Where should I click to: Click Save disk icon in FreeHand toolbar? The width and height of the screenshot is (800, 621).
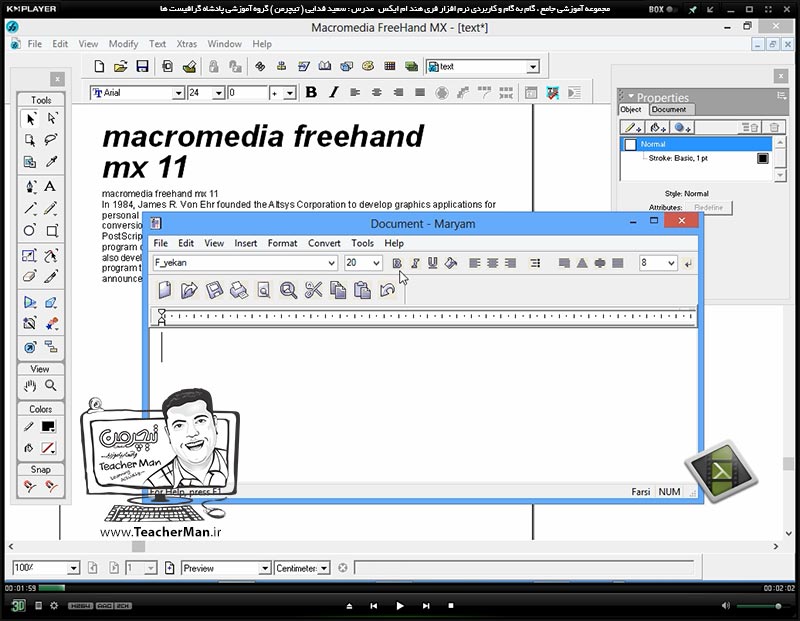142,66
